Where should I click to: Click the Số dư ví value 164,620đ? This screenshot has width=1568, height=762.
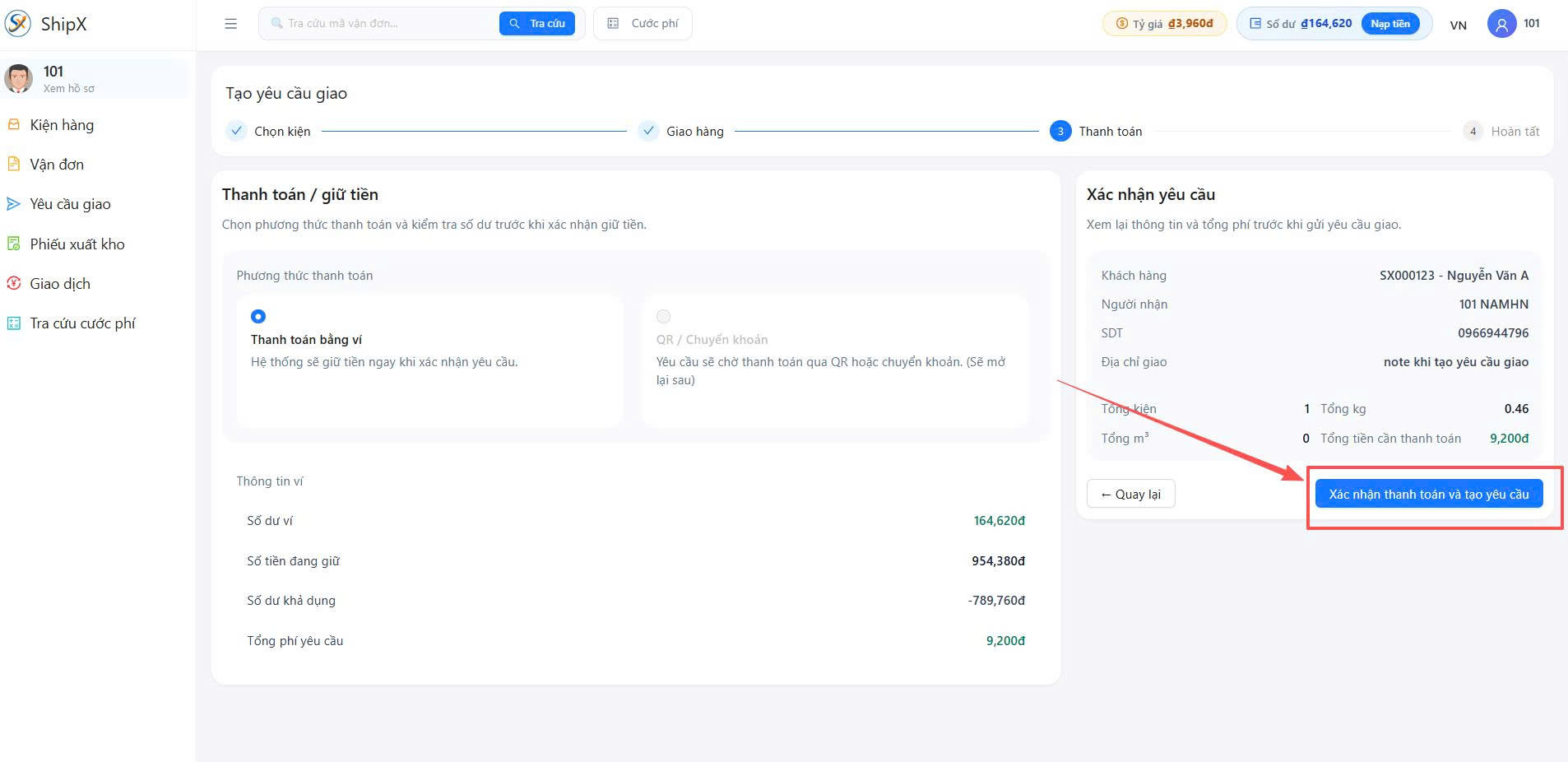[x=1000, y=521]
